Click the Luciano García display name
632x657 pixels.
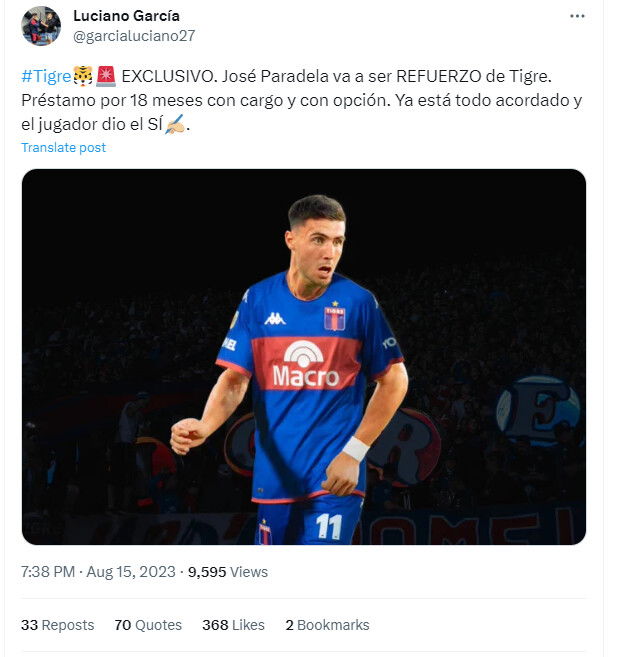point(126,16)
